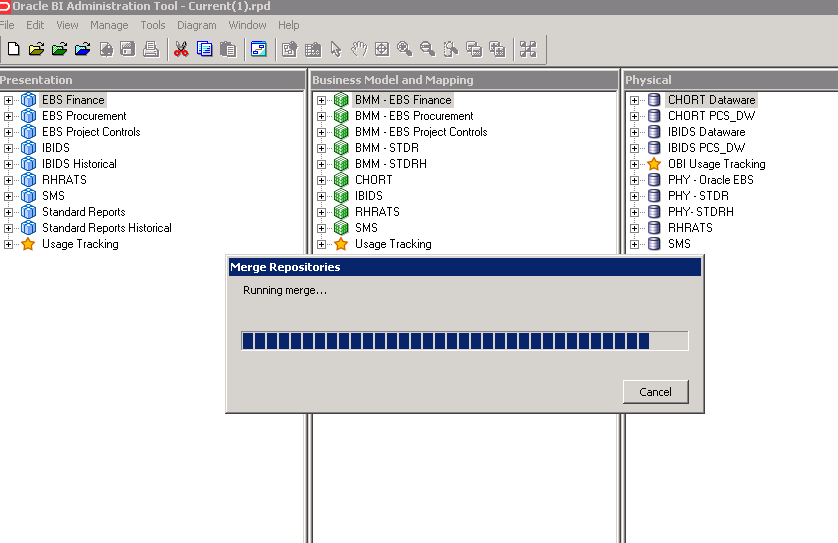838x543 pixels.
Task: Click the BMM - STDR business model icon
Action: 341,148
